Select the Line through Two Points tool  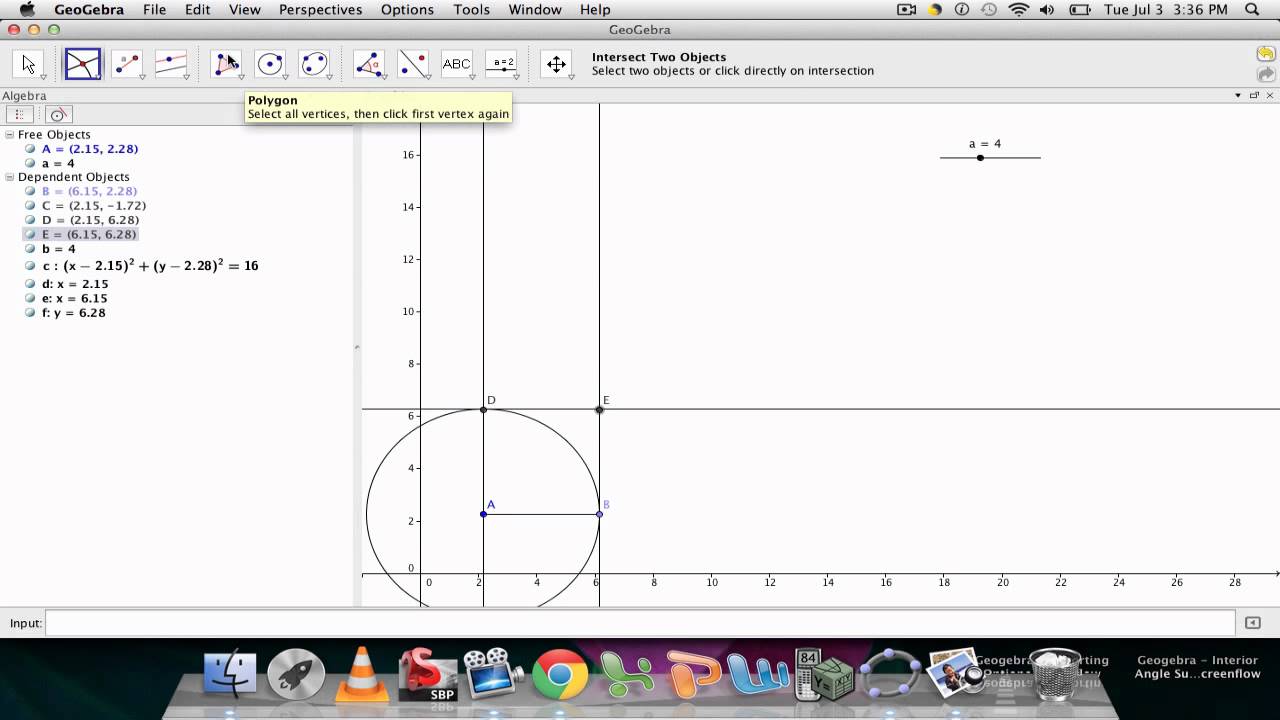(127, 65)
